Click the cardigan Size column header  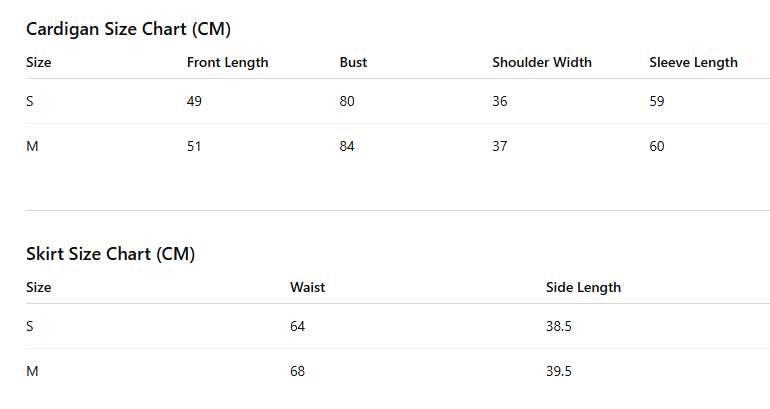[x=38, y=62]
